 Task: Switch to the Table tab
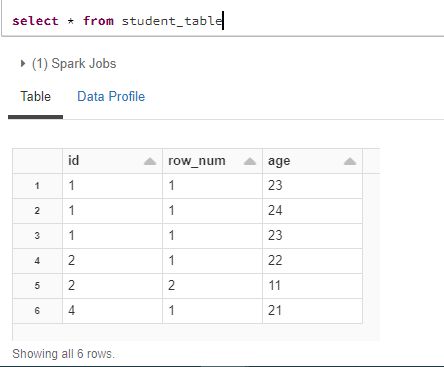coord(36,97)
